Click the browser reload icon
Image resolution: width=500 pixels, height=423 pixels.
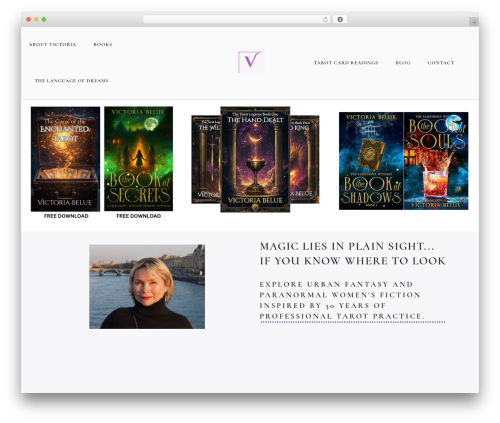click(x=325, y=20)
